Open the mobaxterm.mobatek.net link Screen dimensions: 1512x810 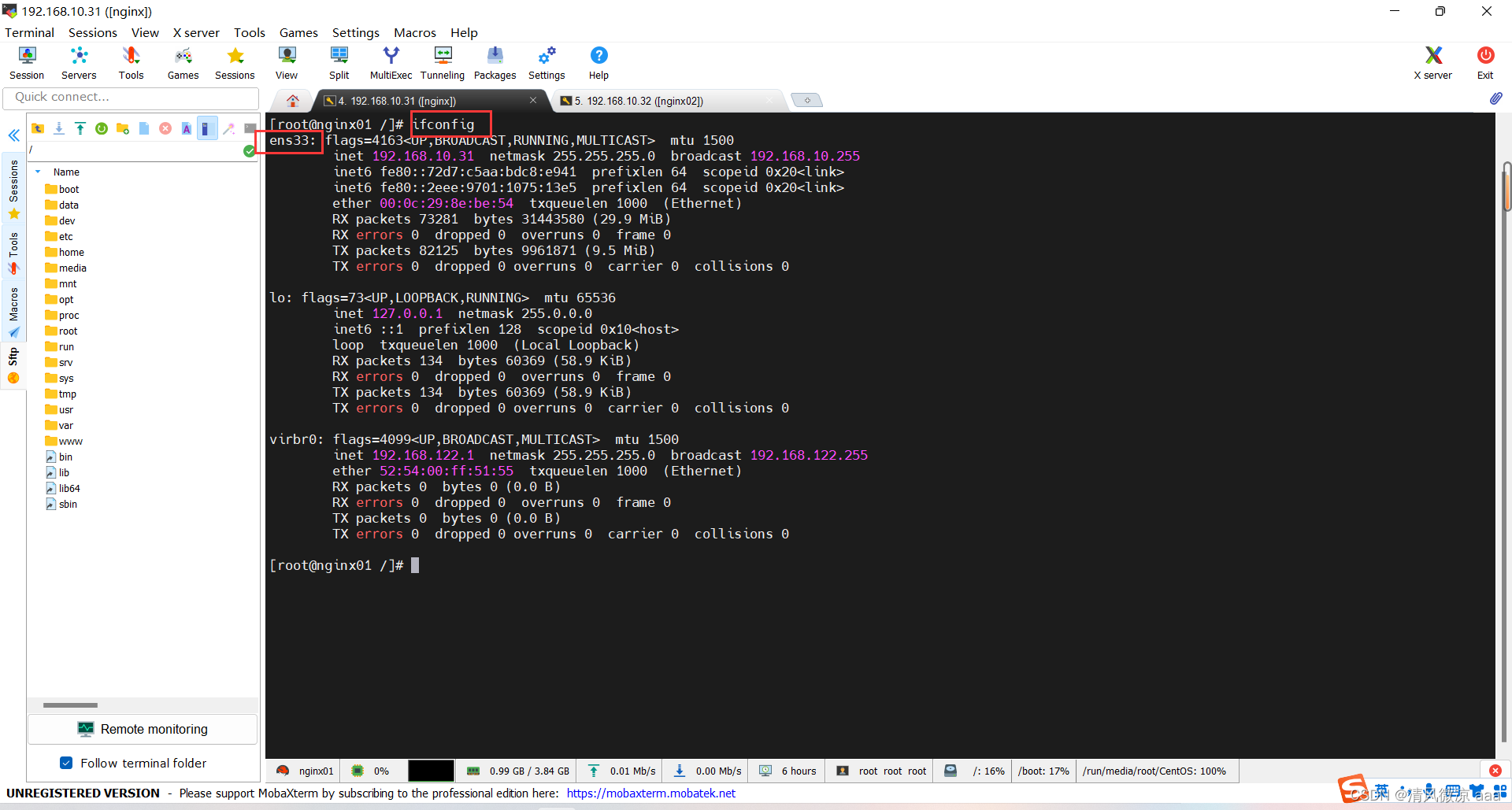coord(650,793)
